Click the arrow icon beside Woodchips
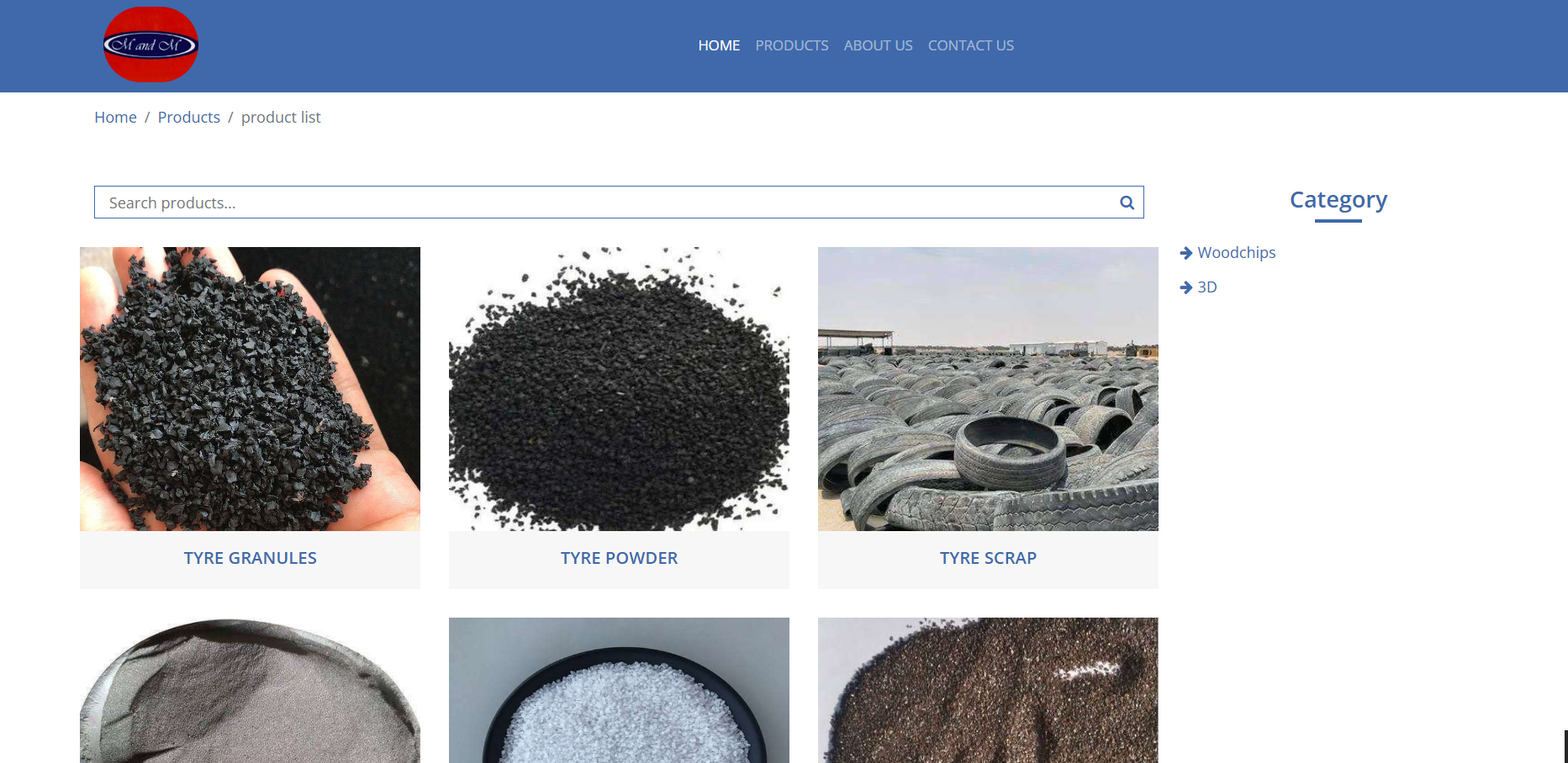 (x=1186, y=253)
